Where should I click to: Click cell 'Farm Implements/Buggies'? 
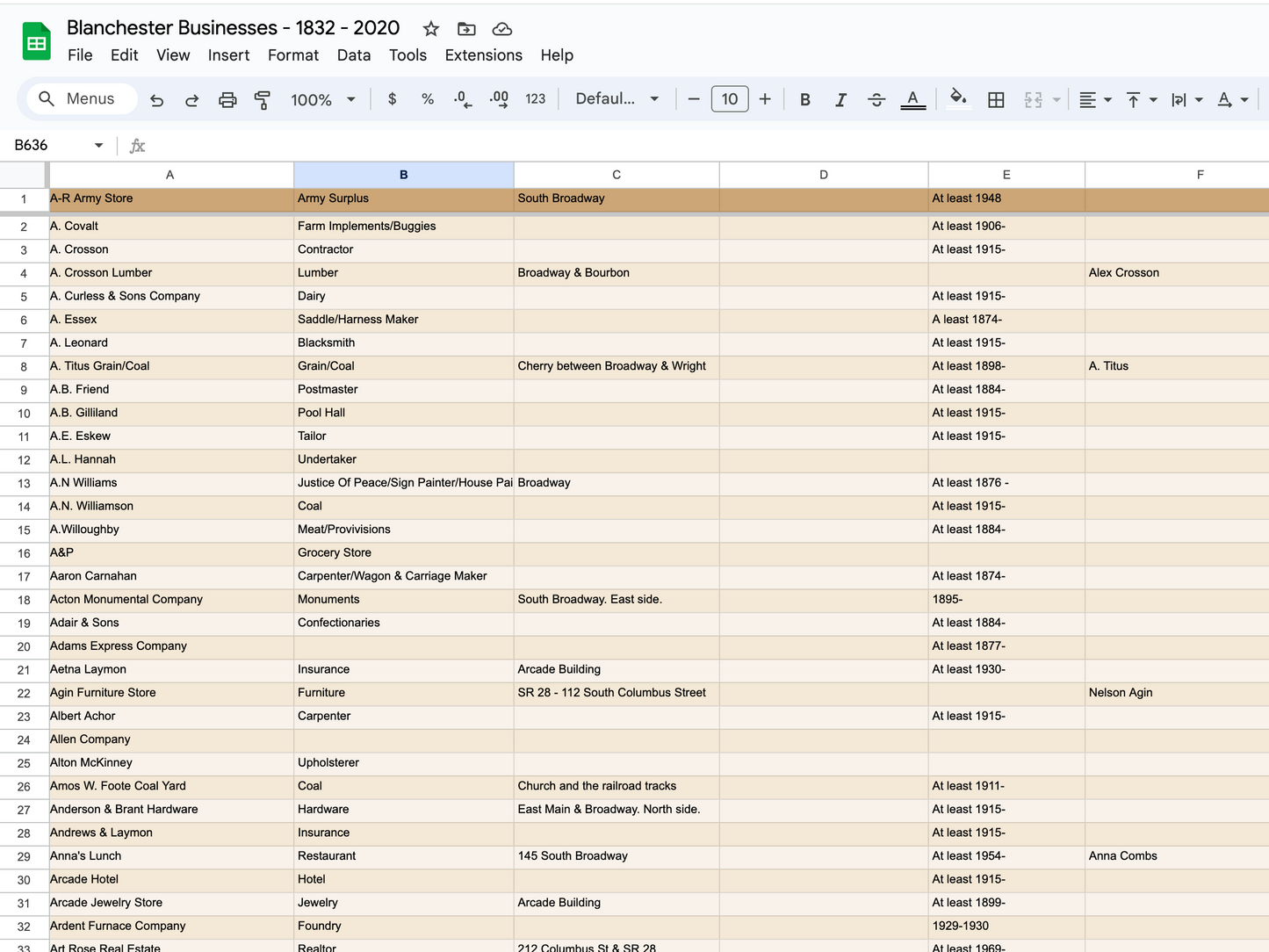404,226
